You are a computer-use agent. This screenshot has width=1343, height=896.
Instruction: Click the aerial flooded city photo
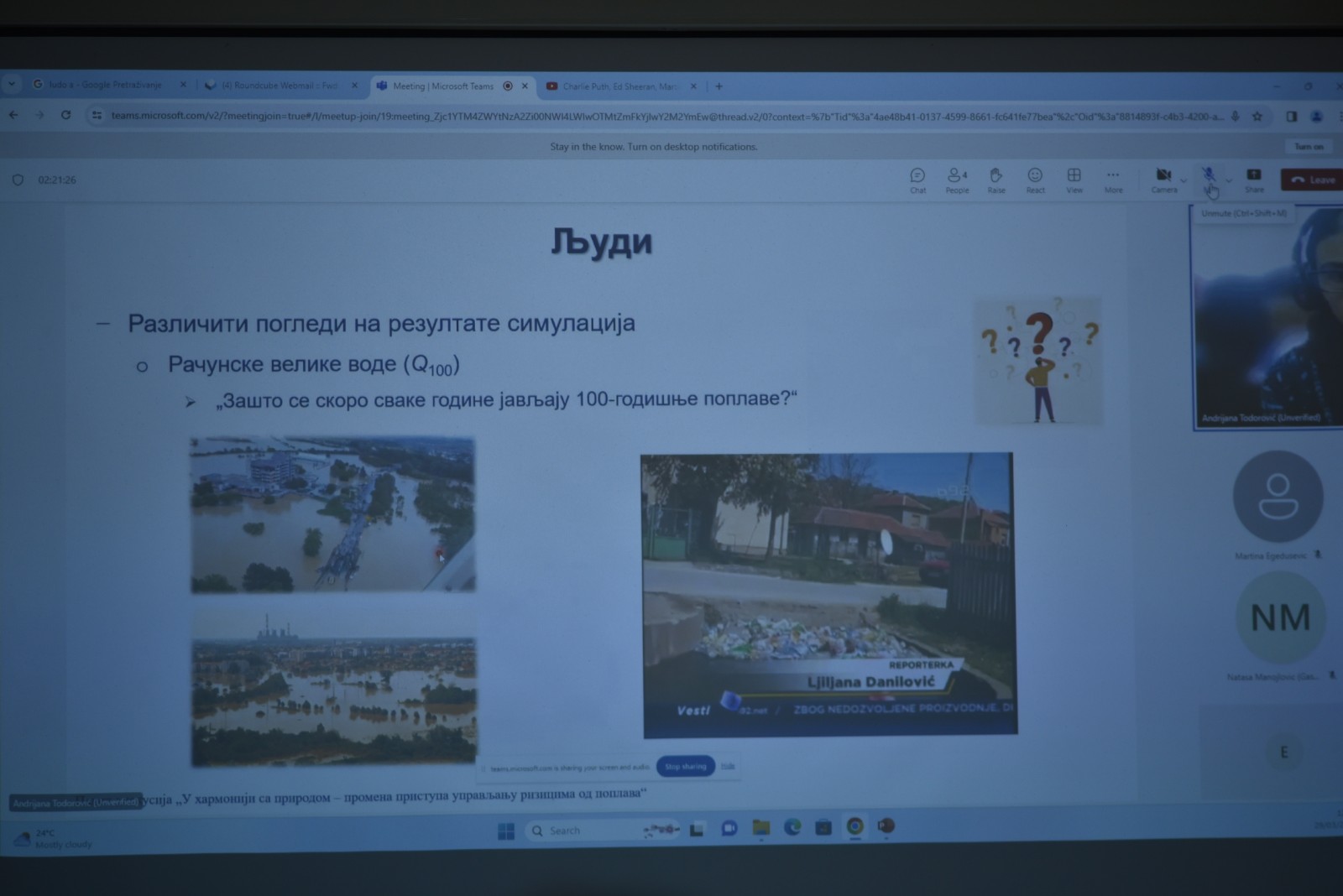click(332, 514)
